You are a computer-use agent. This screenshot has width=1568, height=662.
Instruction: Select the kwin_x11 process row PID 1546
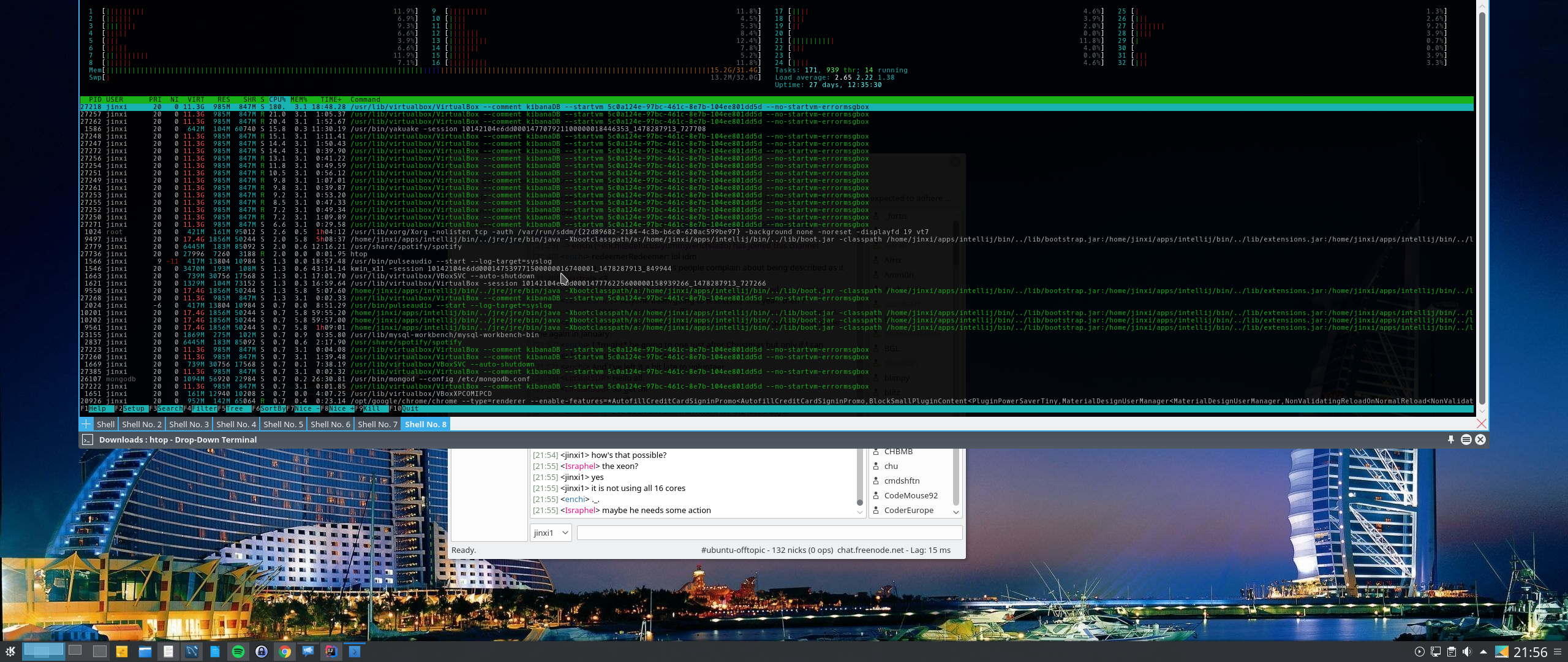click(777, 268)
